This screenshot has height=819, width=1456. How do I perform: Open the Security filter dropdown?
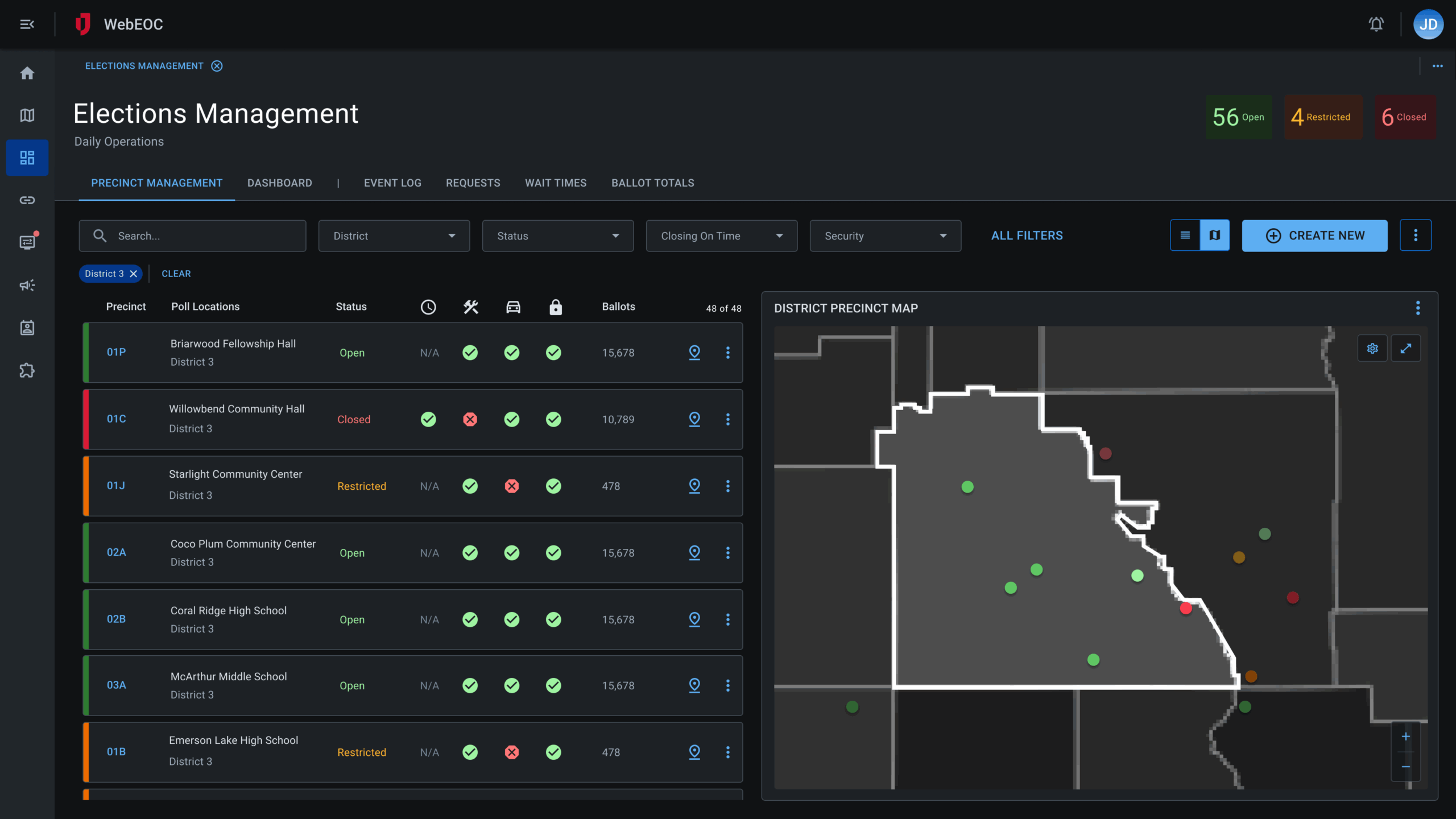point(885,236)
